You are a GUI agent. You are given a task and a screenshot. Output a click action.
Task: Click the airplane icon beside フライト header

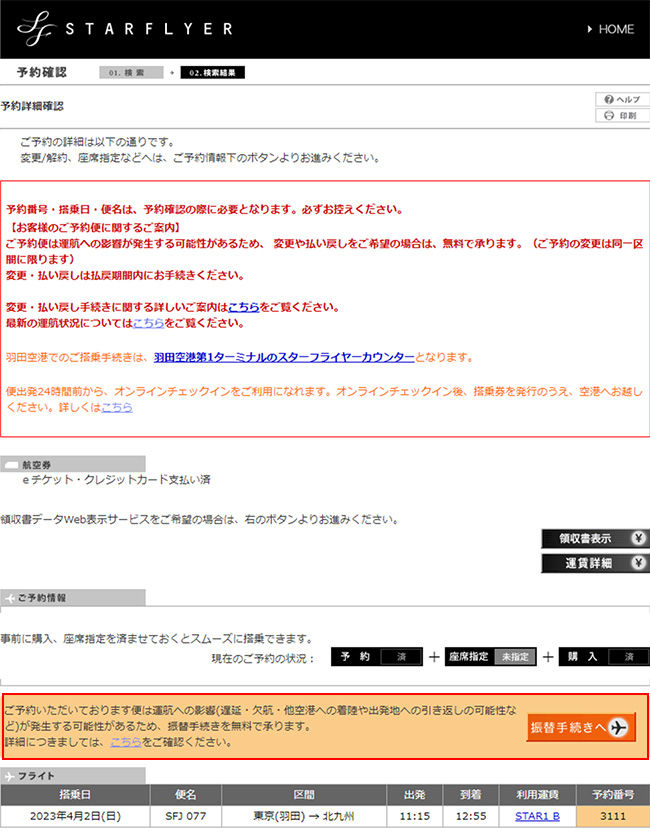[10, 776]
